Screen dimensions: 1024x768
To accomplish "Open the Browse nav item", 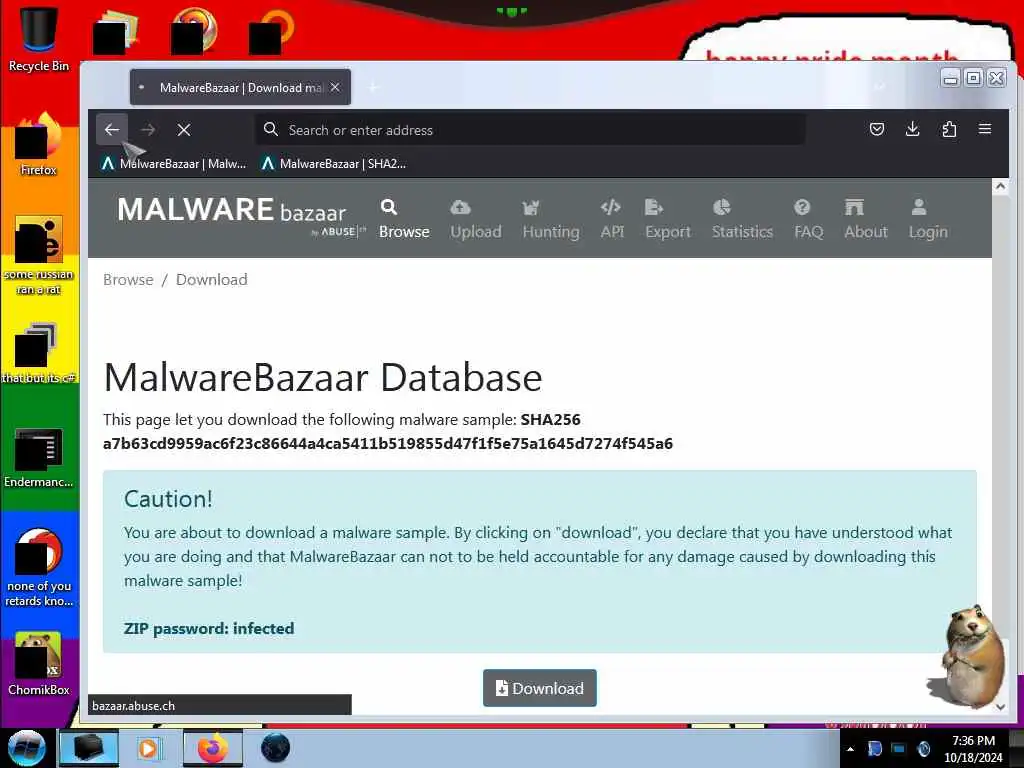I will pyautogui.click(x=404, y=219).
